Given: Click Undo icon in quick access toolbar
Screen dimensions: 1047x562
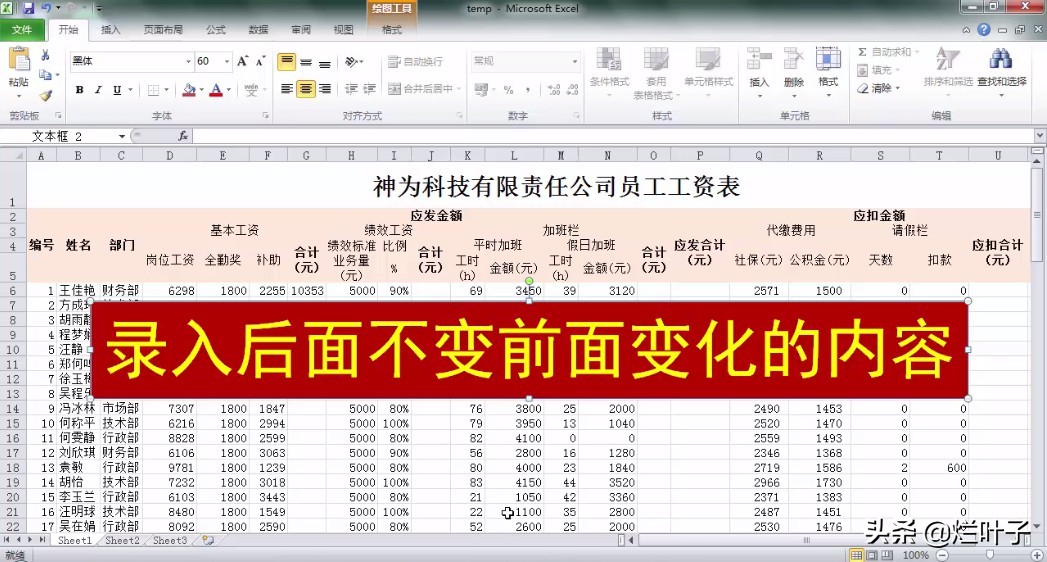Looking at the screenshot, I should point(46,9).
